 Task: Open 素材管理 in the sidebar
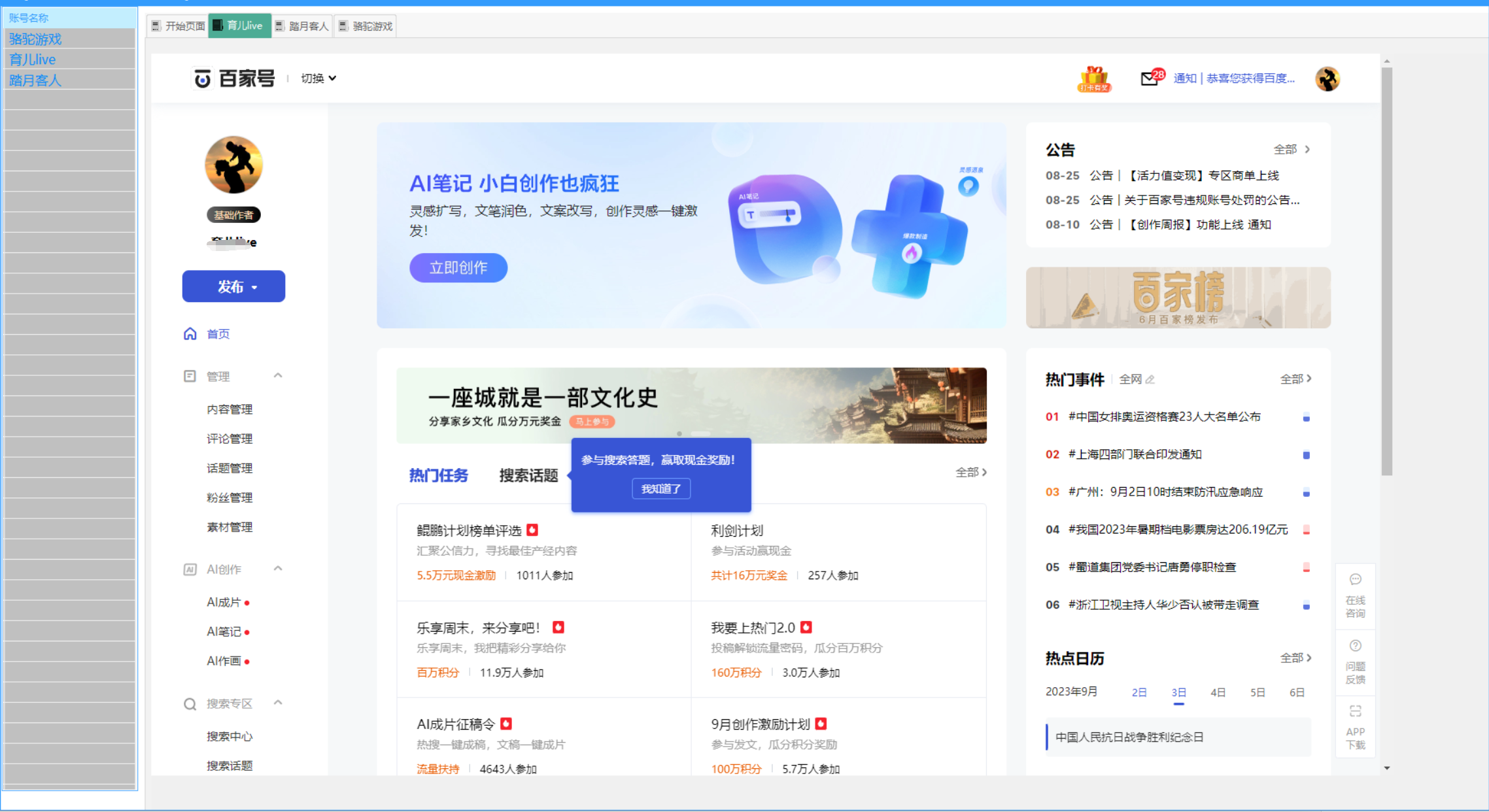[230, 527]
